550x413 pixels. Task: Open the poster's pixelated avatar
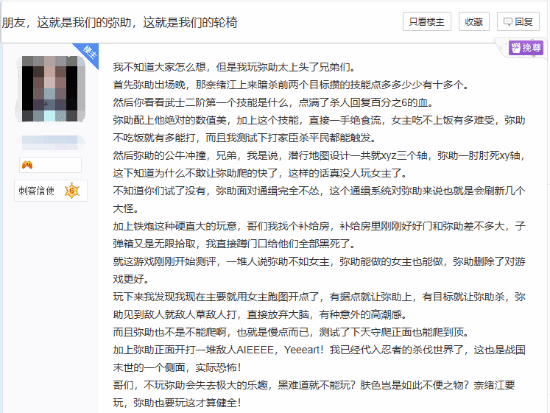(x=50, y=89)
